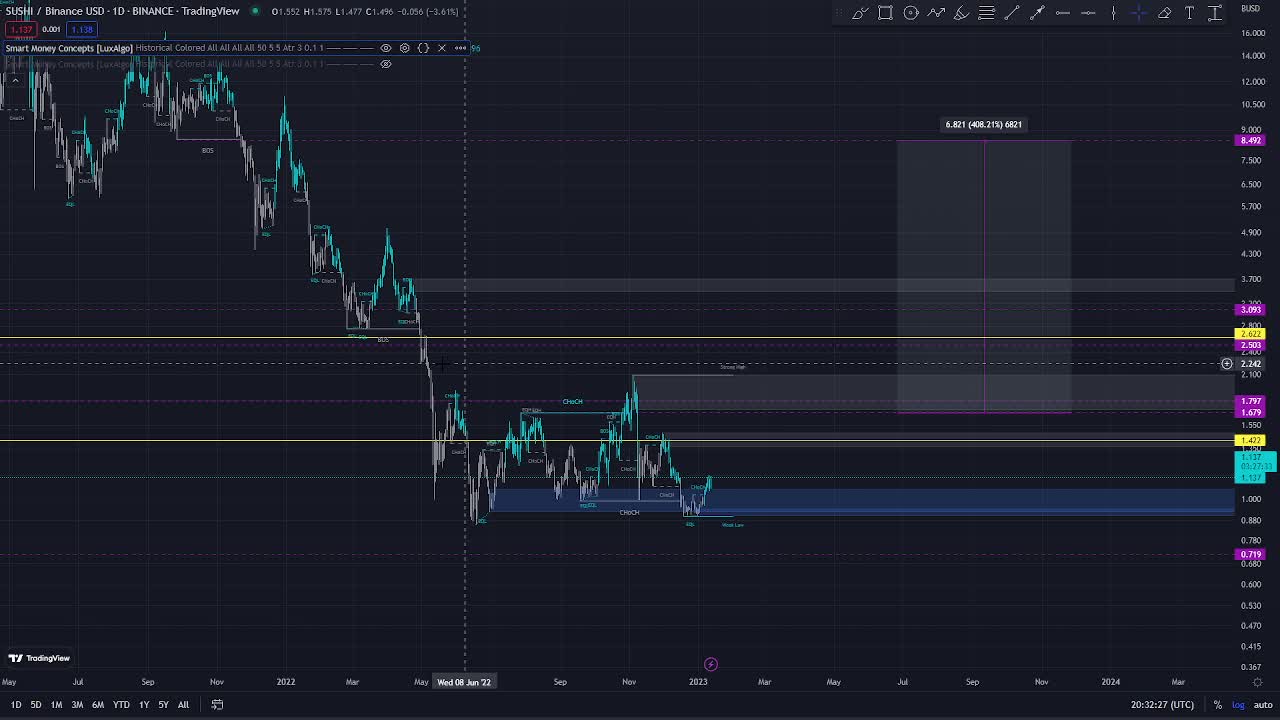The image size is (1280, 720).
Task: Click the 6.821 (408.21%) measurement label
Action: point(984,125)
